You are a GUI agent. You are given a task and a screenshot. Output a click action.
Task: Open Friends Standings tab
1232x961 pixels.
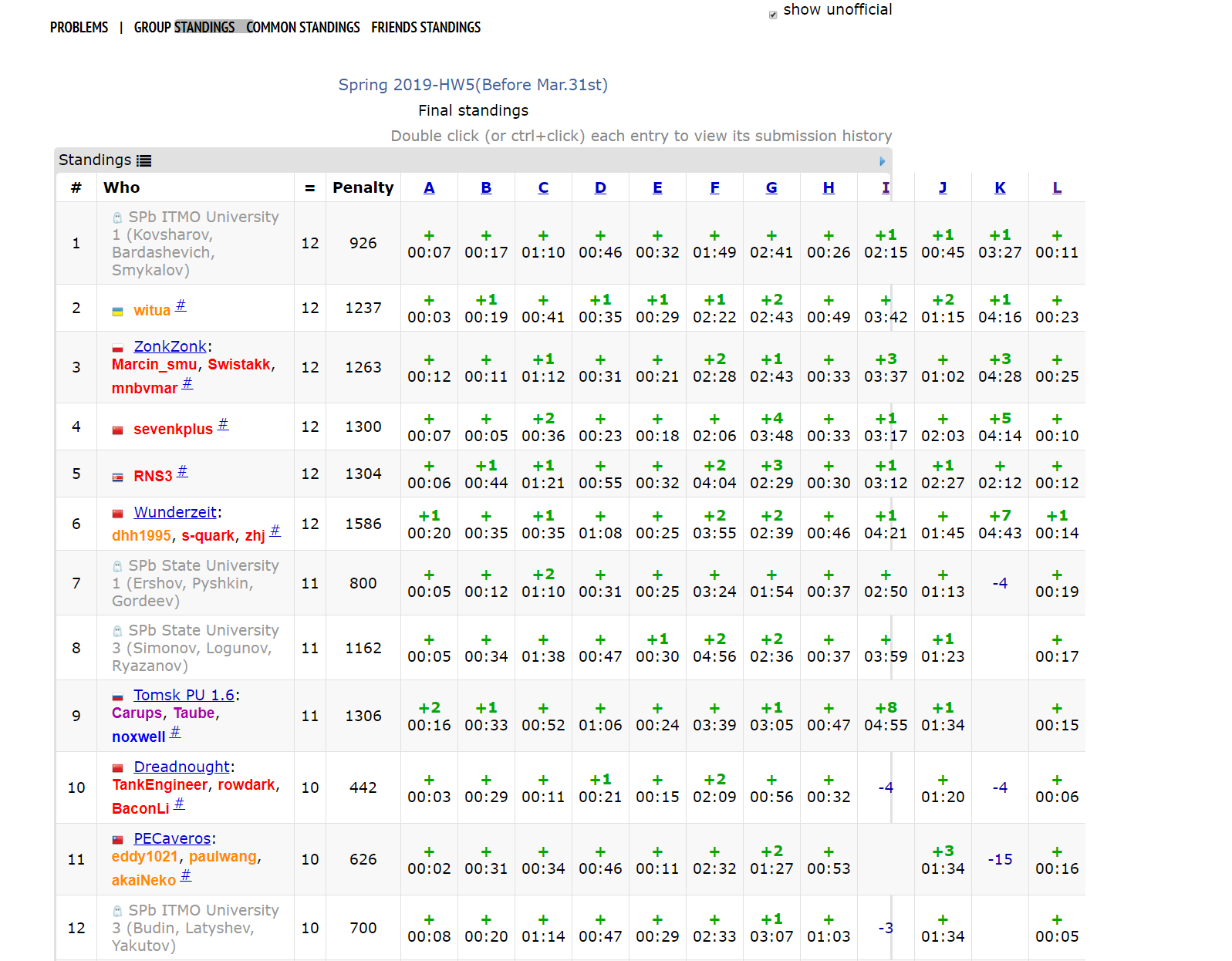click(x=426, y=28)
